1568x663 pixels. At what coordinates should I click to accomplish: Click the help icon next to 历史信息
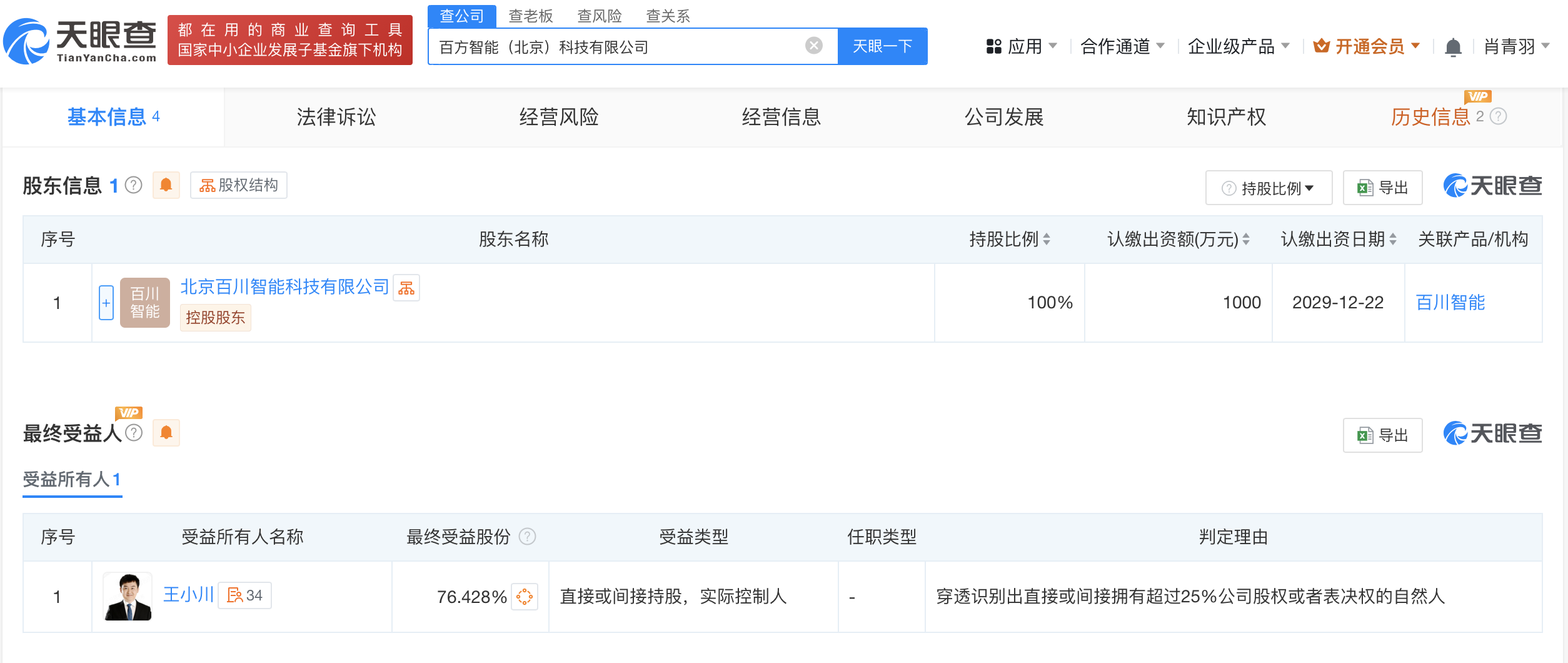click(x=1499, y=116)
